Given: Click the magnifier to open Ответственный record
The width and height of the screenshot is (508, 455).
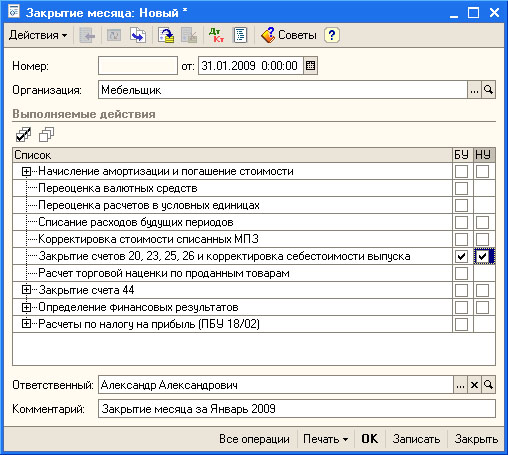Looking at the screenshot, I should tap(488, 385).
